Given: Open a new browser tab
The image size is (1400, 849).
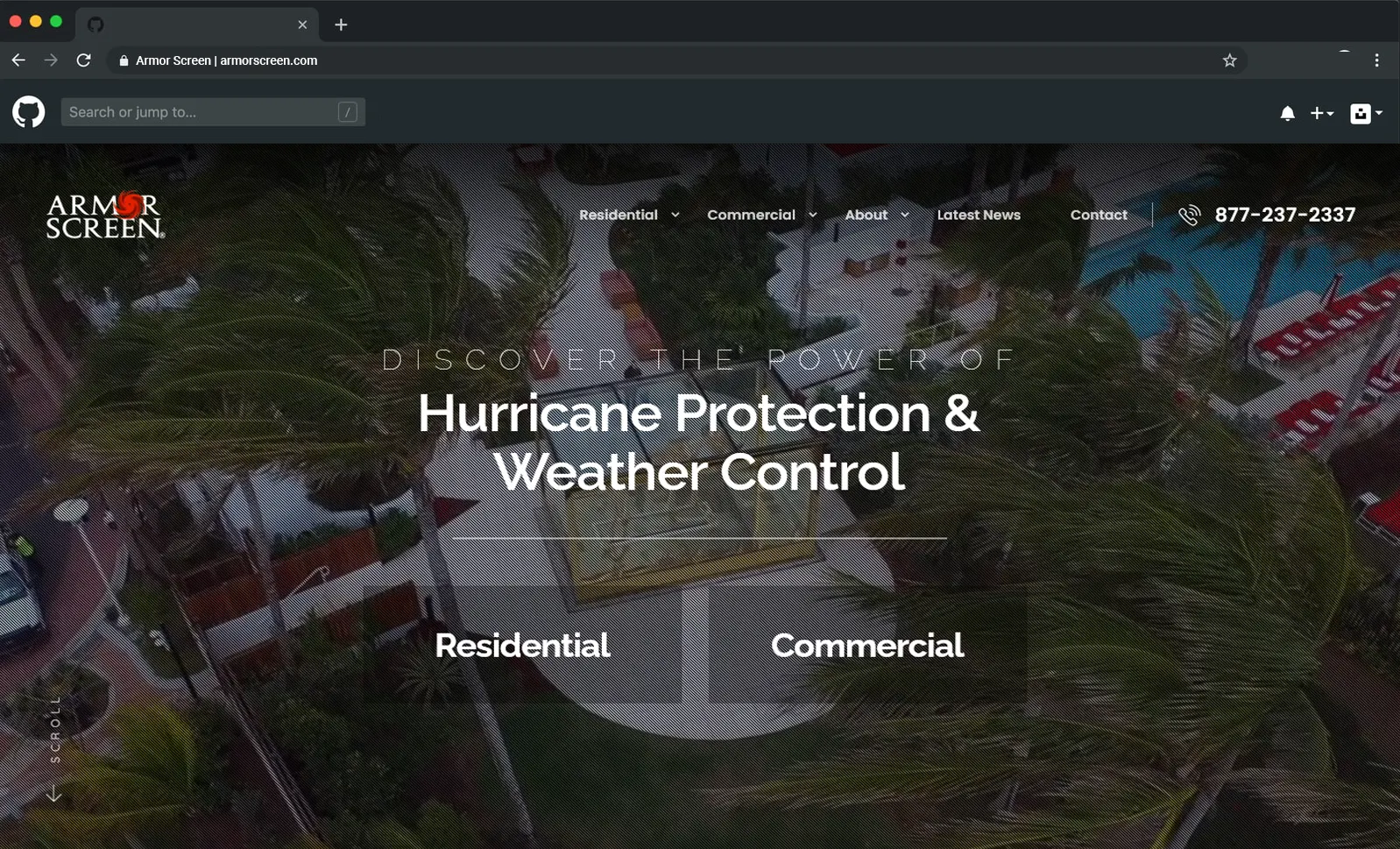Looking at the screenshot, I should [x=341, y=25].
